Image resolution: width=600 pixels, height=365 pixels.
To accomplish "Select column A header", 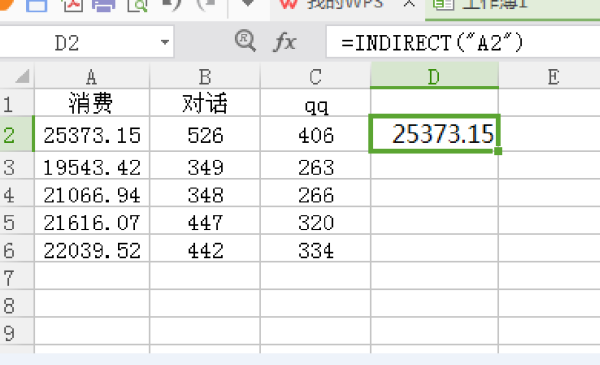I will click(x=92, y=77).
